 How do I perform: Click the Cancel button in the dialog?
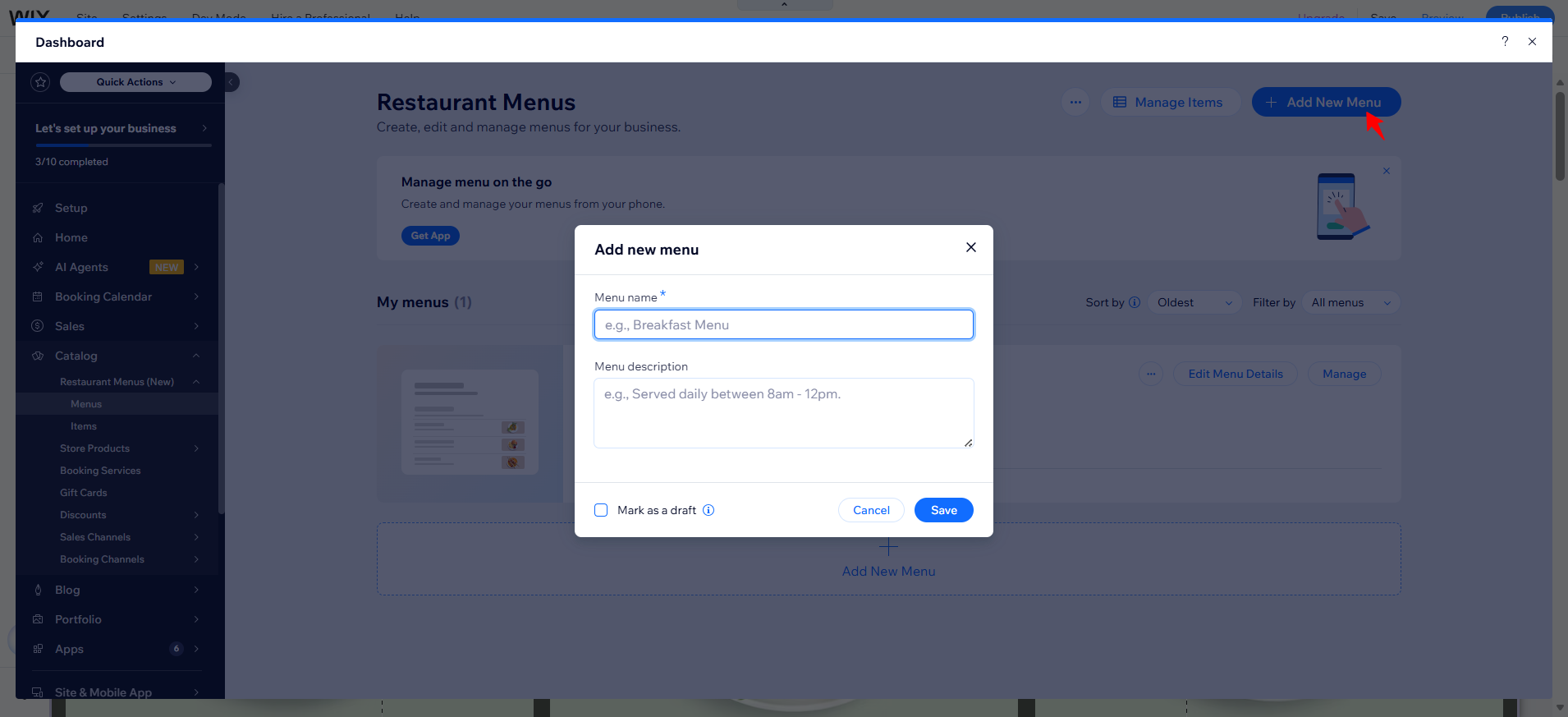871,510
